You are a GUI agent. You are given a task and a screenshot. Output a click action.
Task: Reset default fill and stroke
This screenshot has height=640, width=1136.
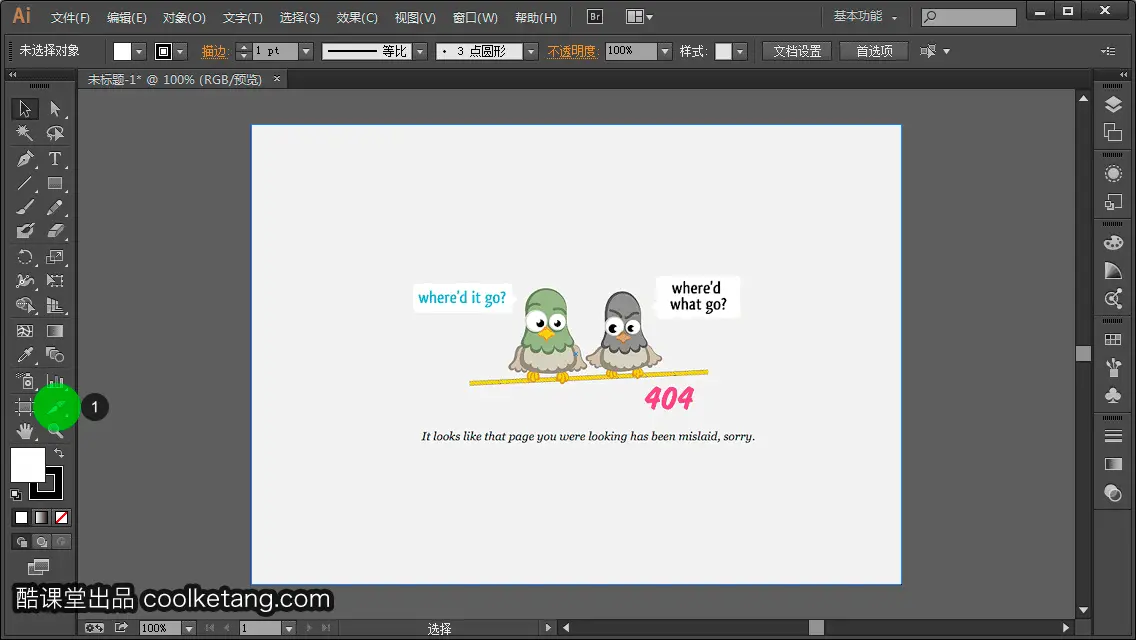16,495
